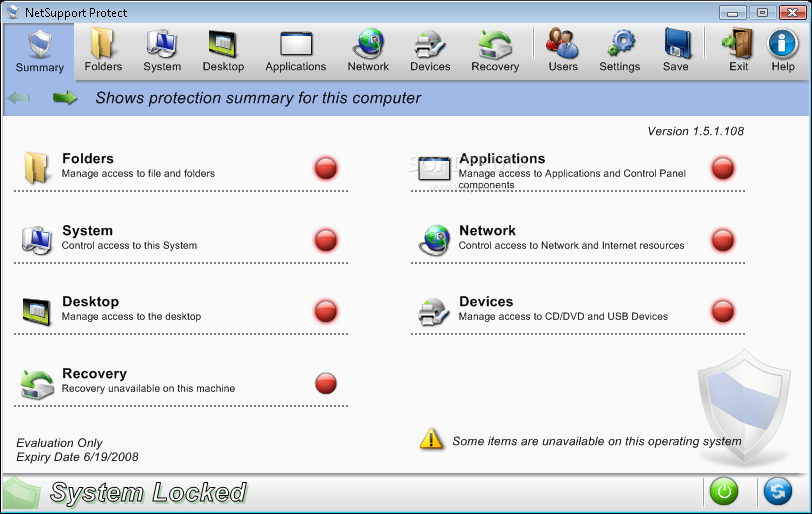812x514 pixels.
Task: Click the Save floppy disk icon
Action: point(677,43)
